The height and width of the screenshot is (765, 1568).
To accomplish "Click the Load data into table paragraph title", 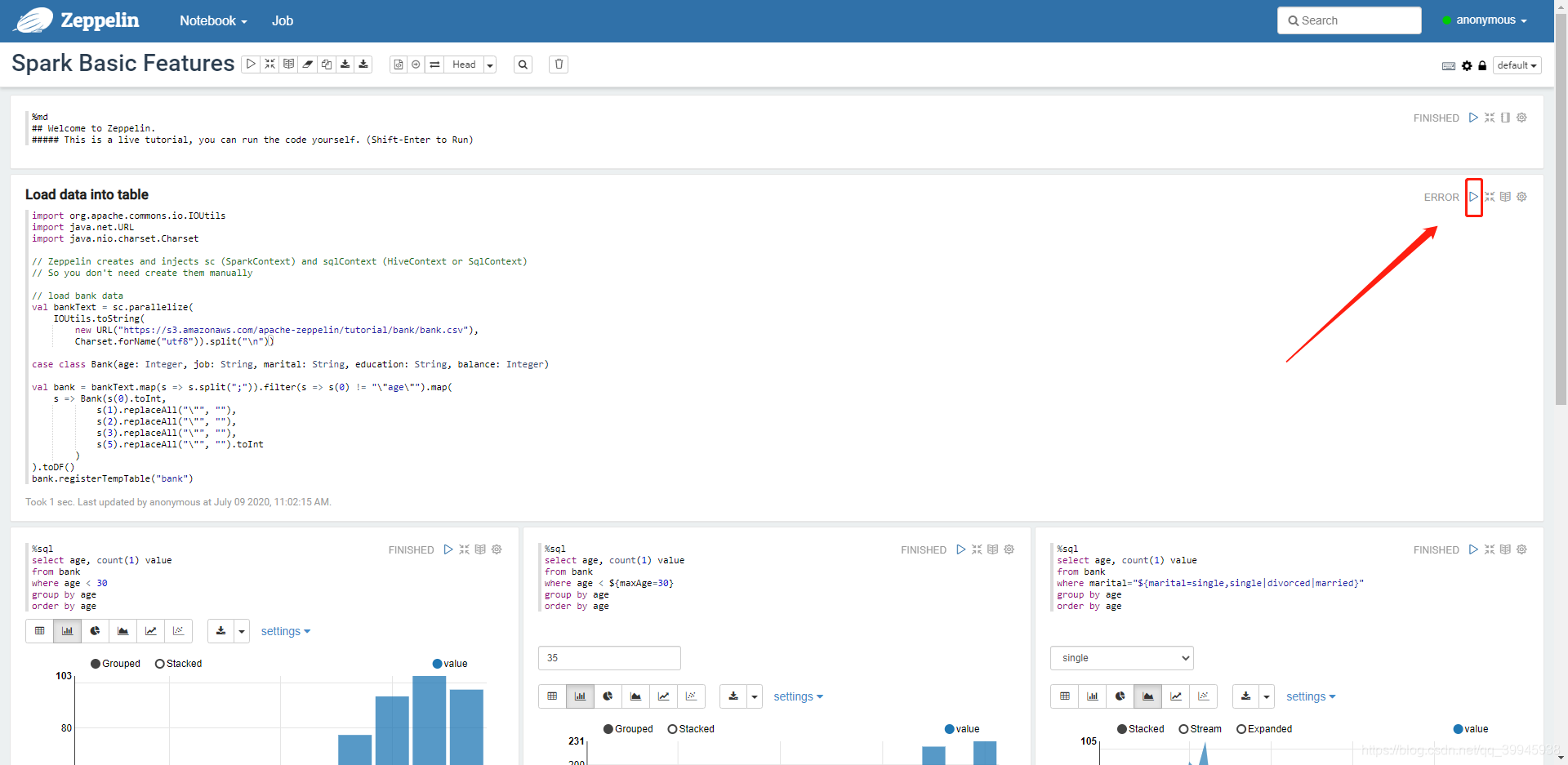I will pos(87,194).
